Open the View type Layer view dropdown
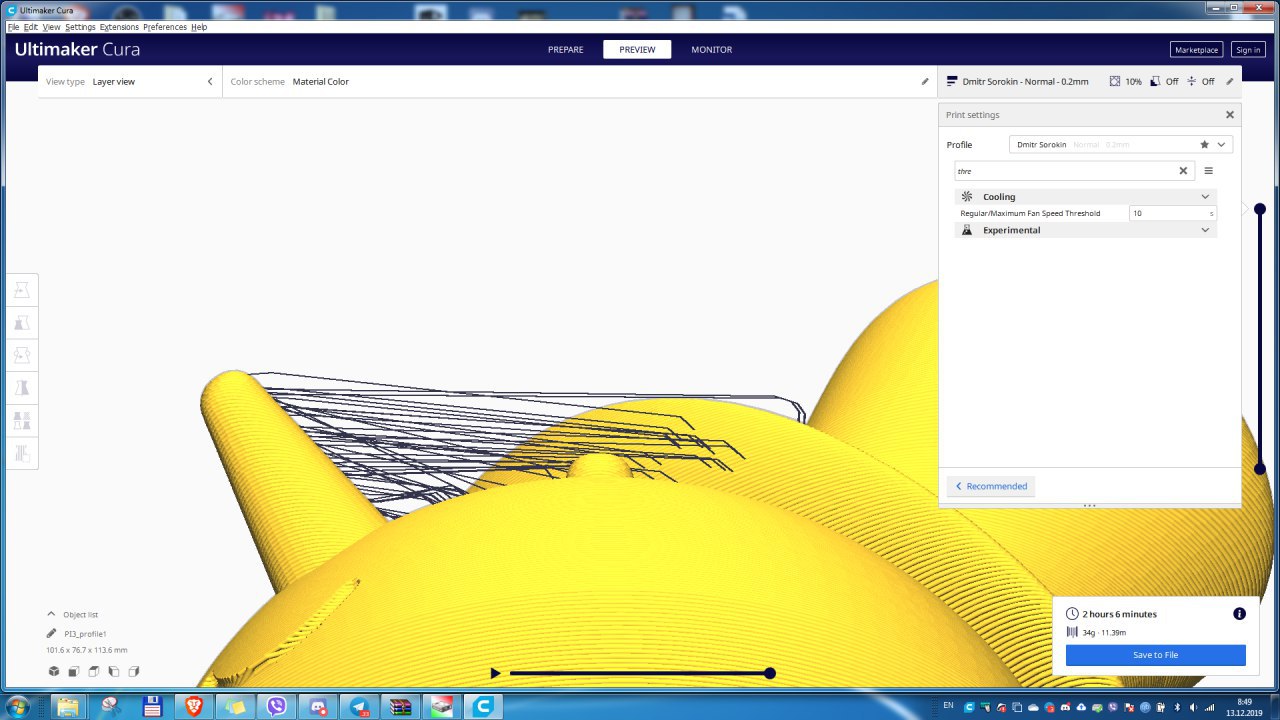 (130, 82)
